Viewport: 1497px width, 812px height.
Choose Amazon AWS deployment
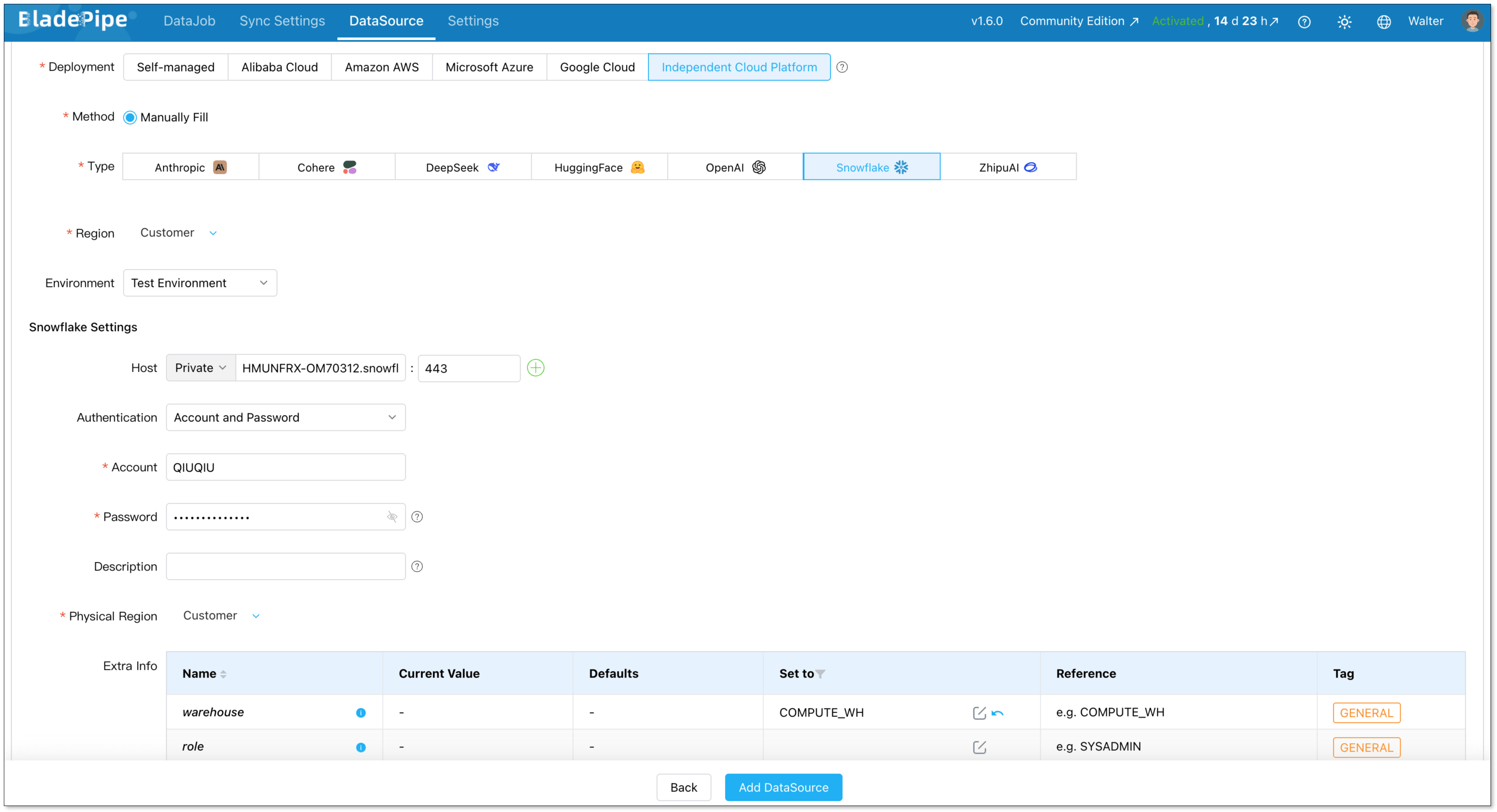382,67
